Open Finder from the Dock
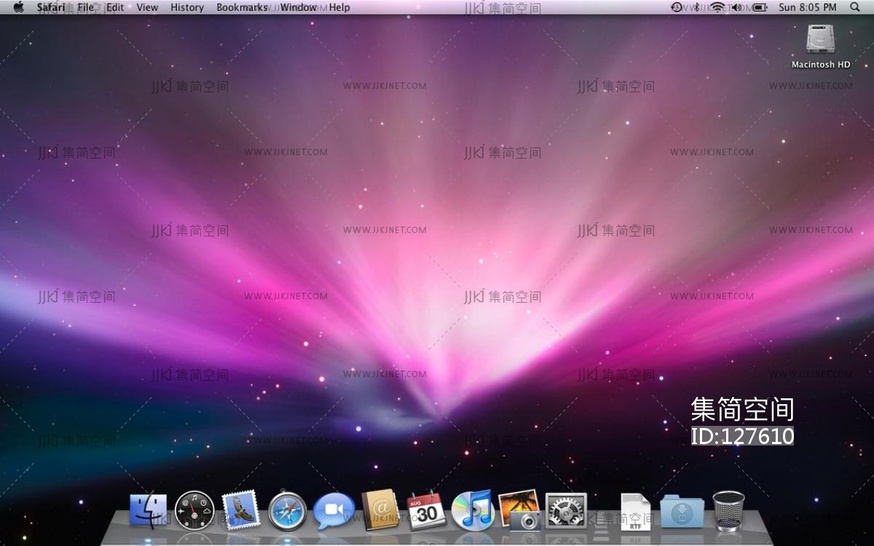 click(x=148, y=510)
